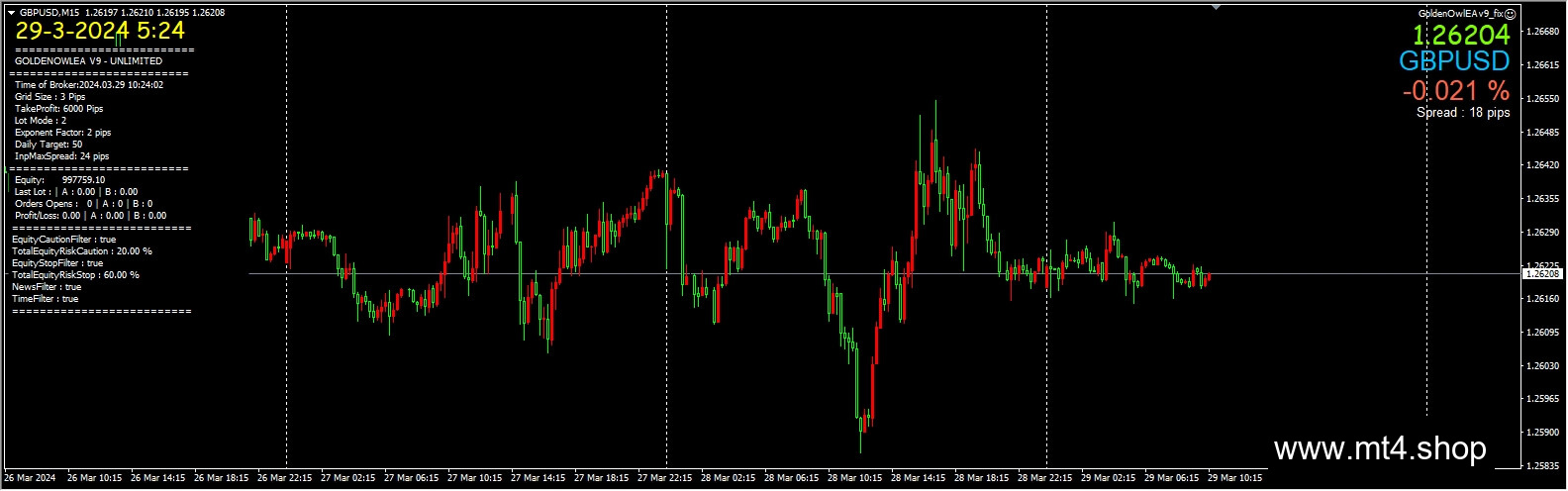The width and height of the screenshot is (1568, 491).
Task: Select the 1.25900 price axis label
Action: click(x=1544, y=433)
